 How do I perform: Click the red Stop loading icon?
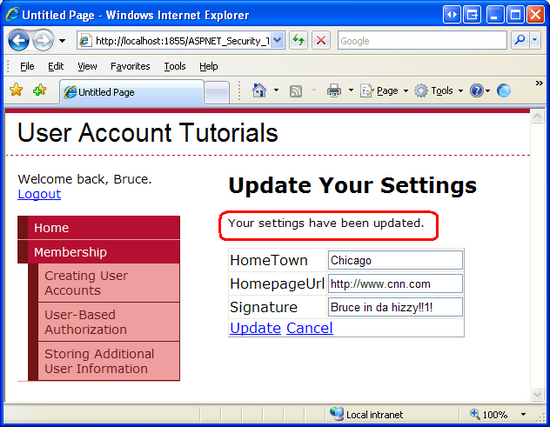pos(321,41)
